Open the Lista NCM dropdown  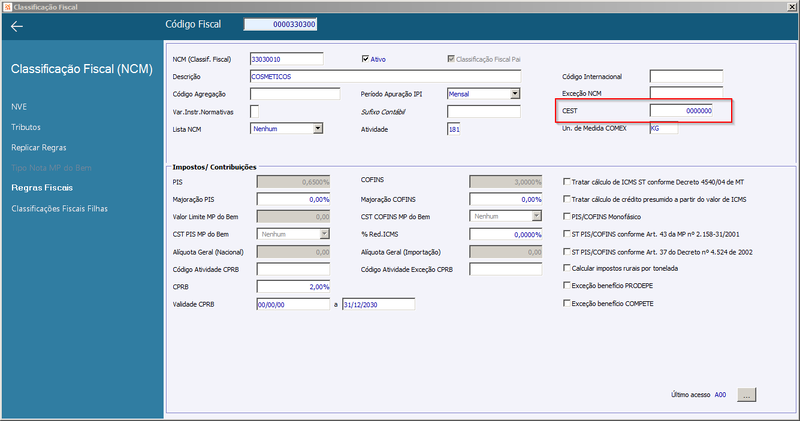click(318, 129)
